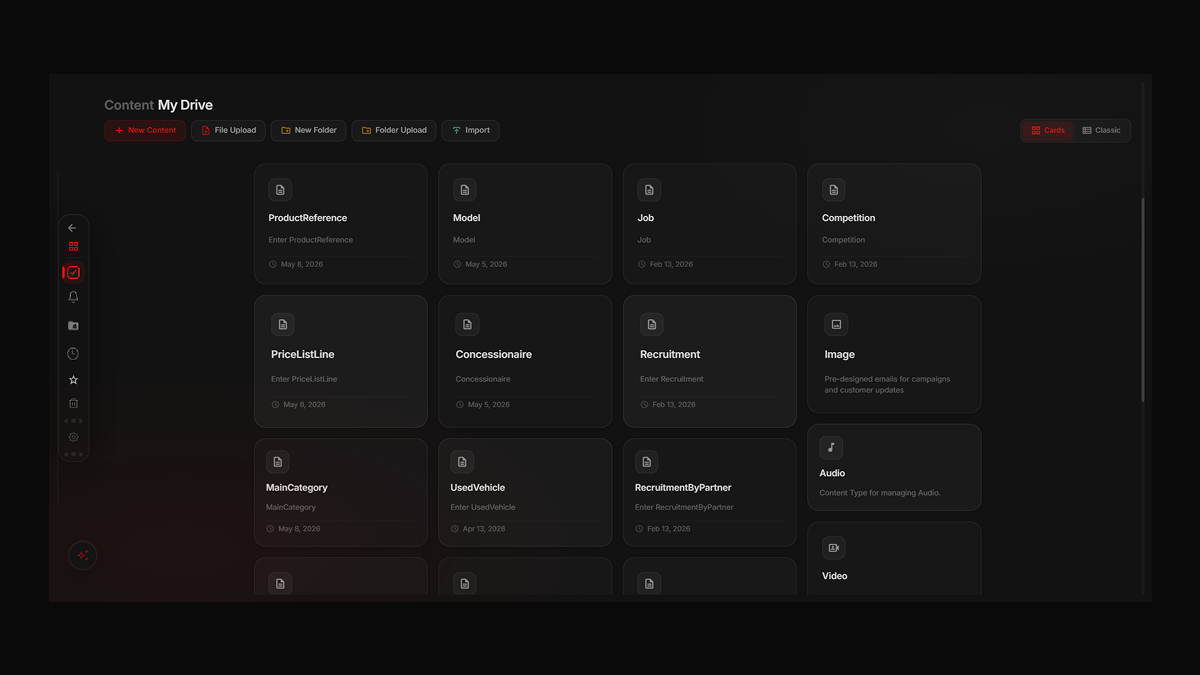
Task: Click the MainCategory card document icon
Action: click(x=278, y=462)
